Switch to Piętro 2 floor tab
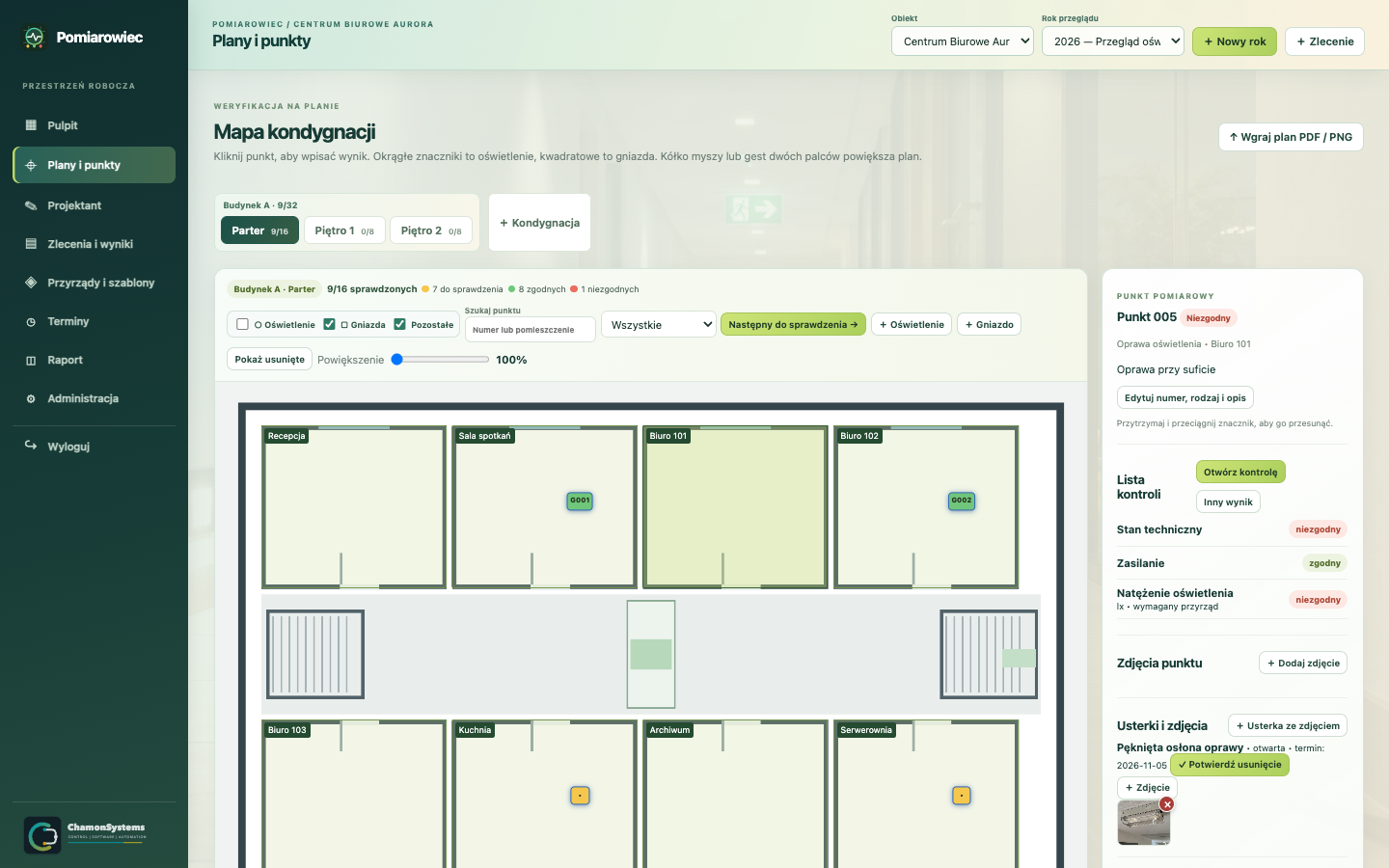The width and height of the screenshot is (1389, 868). pos(431,231)
